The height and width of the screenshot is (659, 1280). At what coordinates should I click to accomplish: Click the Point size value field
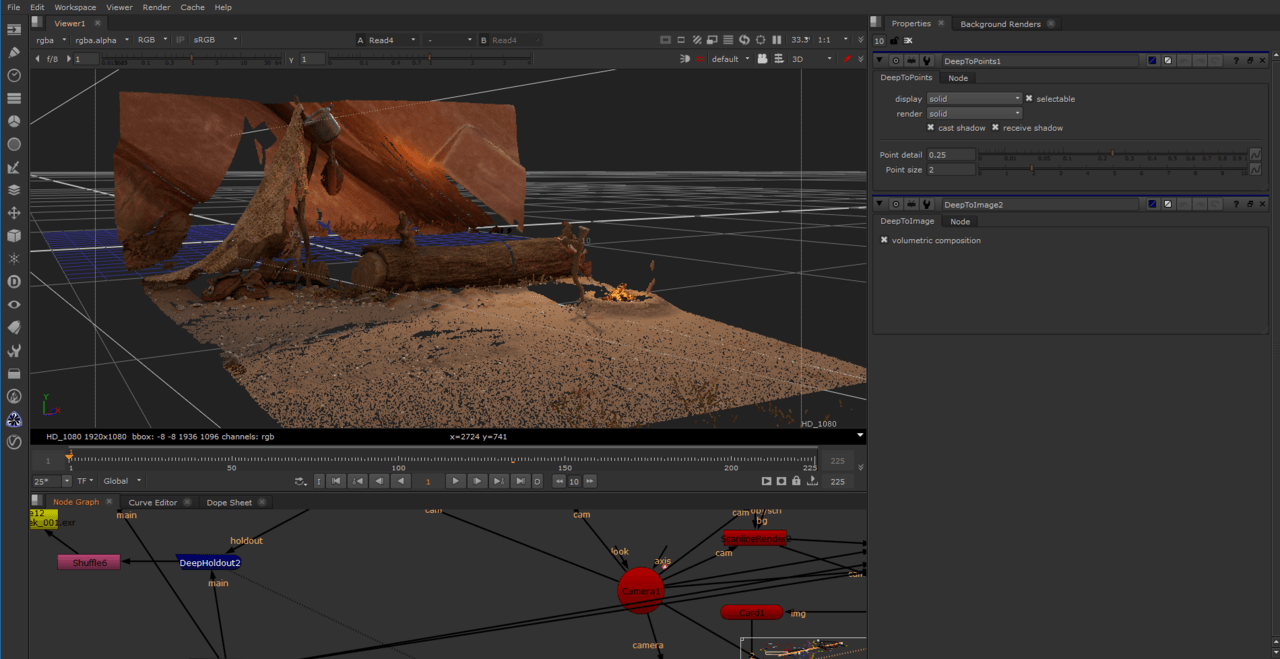click(951, 170)
